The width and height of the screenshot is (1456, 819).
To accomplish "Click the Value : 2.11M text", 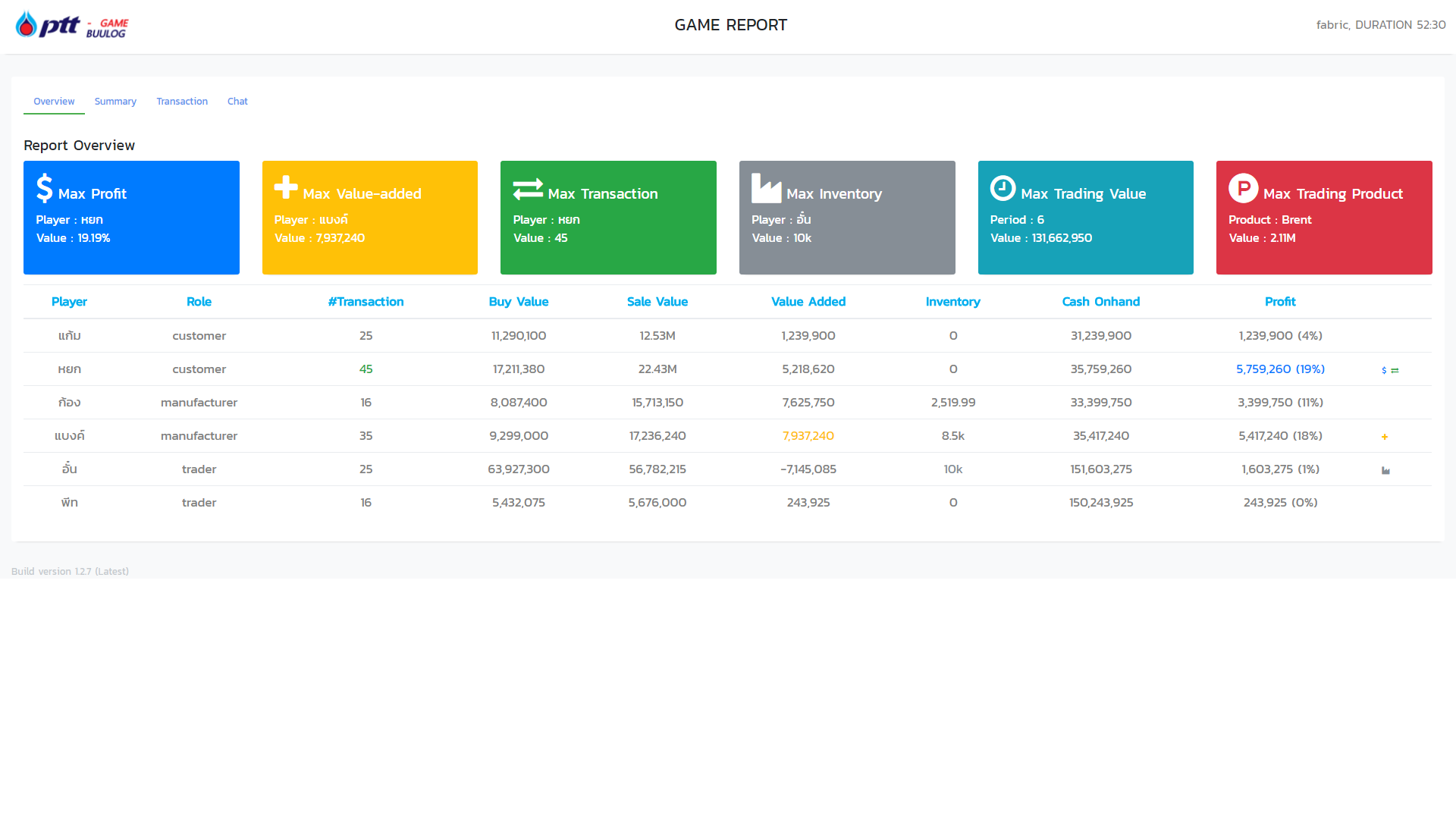I will pos(1263,238).
